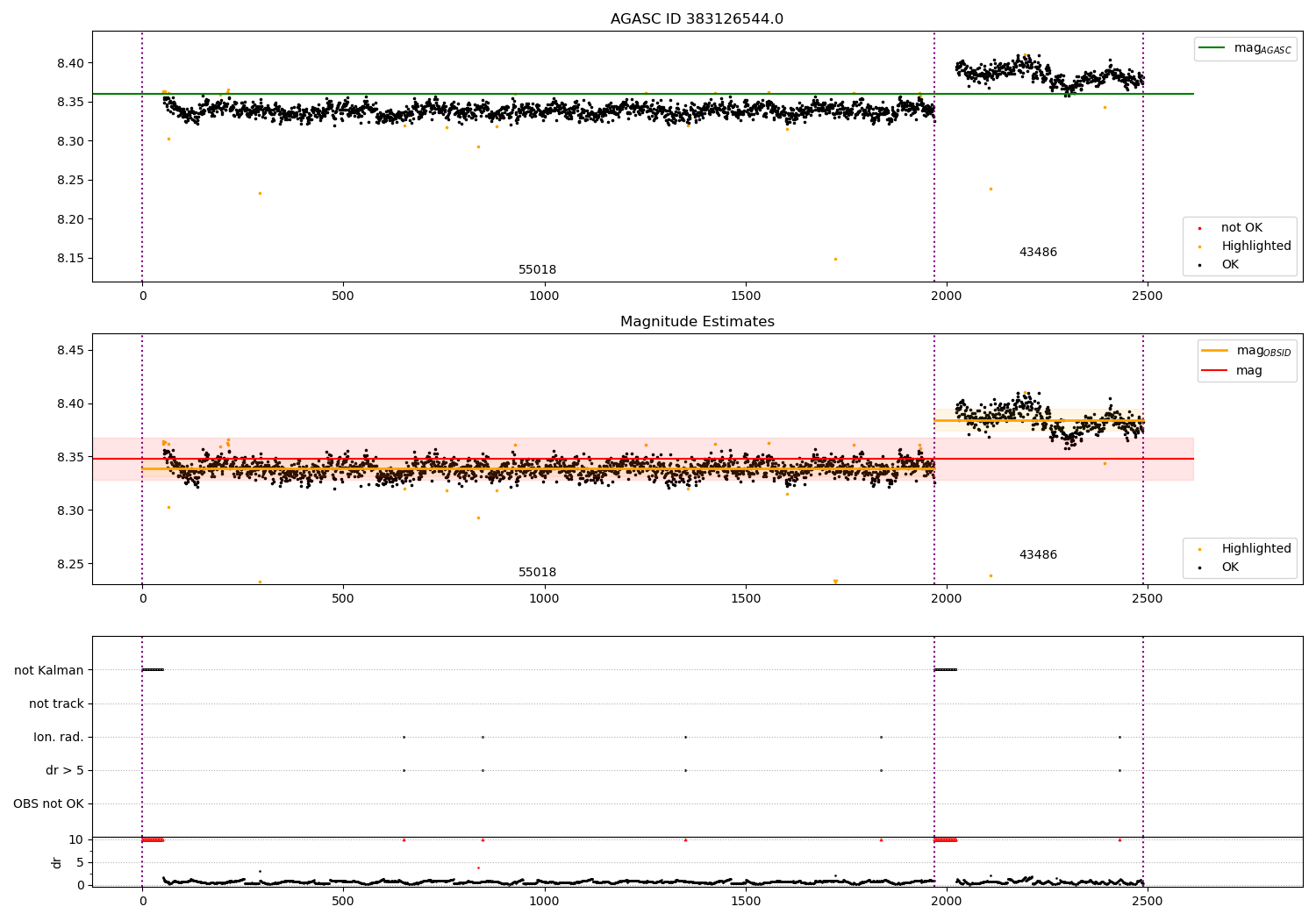Click the 'not Kalman' axis label
This screenshot has width=1316, height=921.
(x=49, y=670)
